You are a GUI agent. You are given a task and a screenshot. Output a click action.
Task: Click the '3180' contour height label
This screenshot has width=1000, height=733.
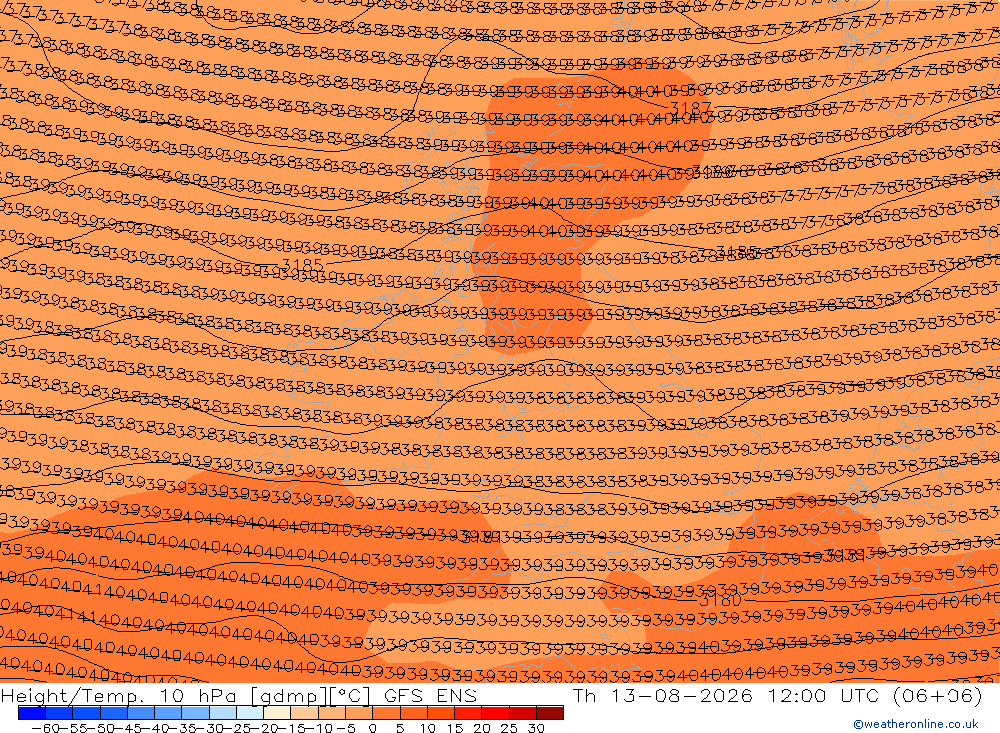pos(721,600)
